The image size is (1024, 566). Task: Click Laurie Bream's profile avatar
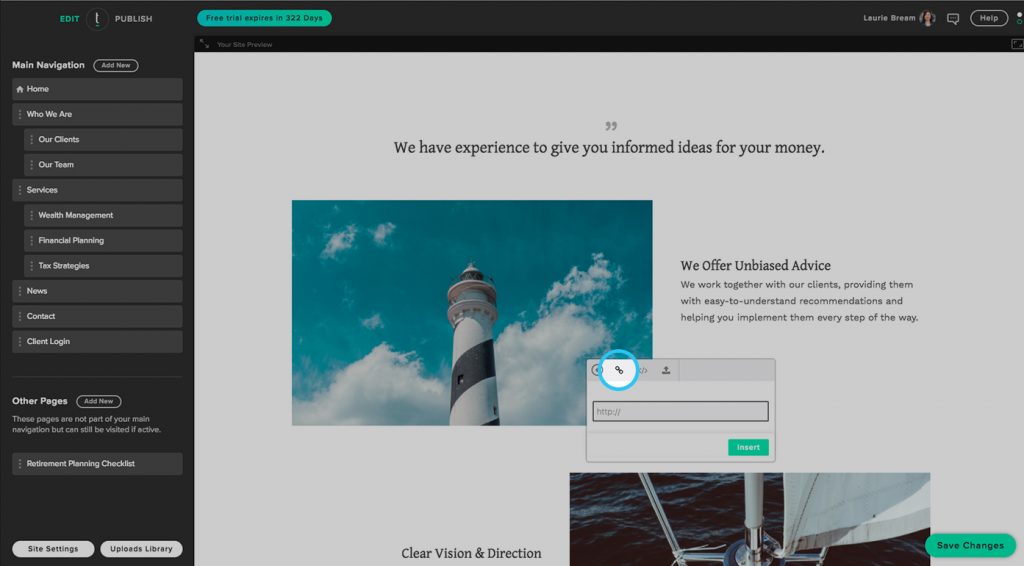(927, 18)
